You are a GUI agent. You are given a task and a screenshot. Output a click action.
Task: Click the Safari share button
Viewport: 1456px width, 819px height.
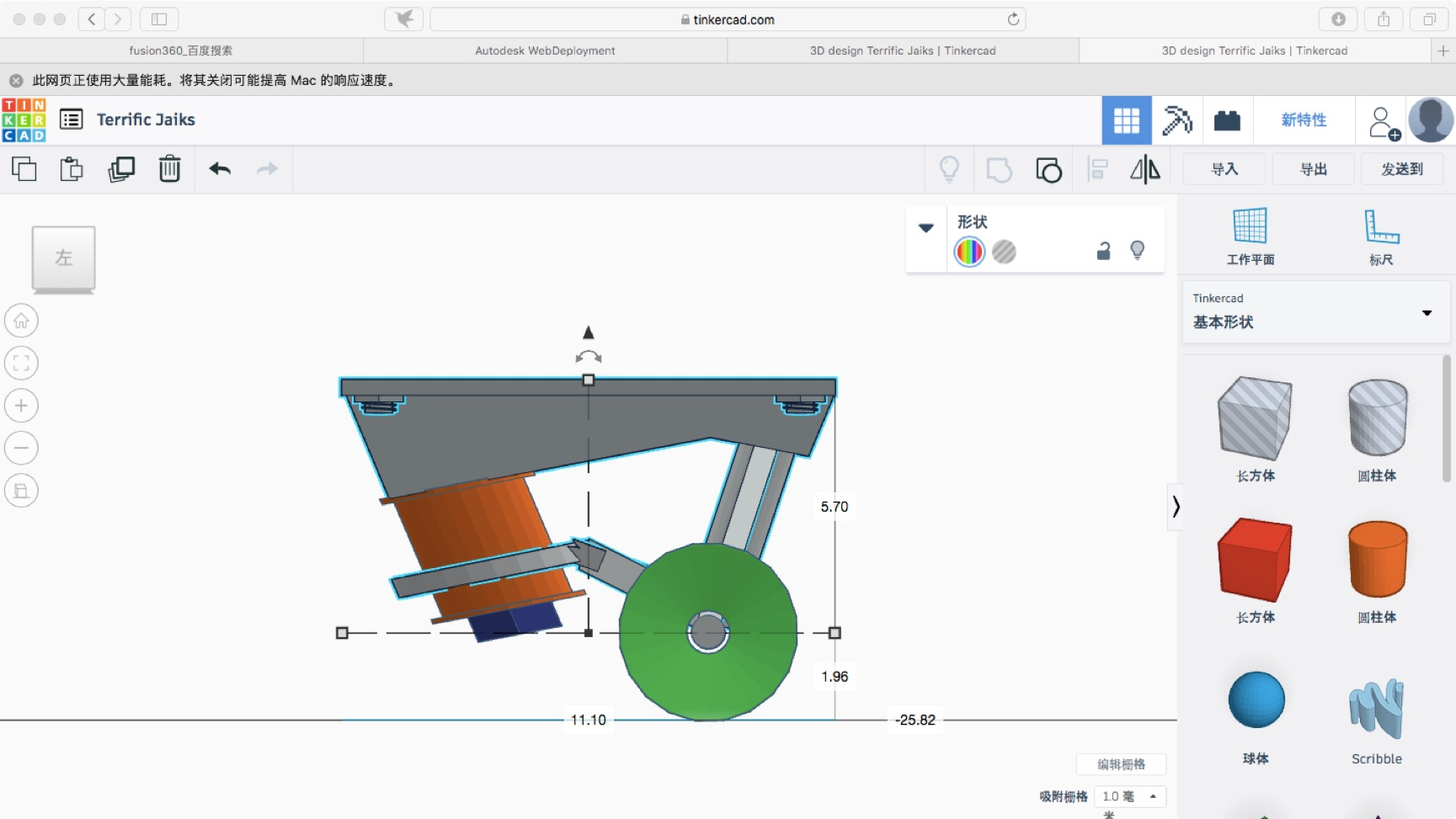[x=1384, y=19]
